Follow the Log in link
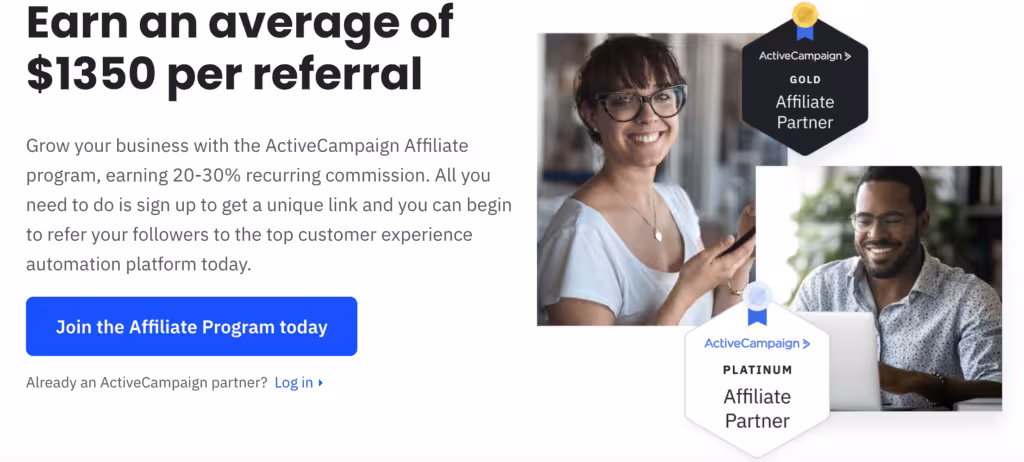 pos(293,383)
